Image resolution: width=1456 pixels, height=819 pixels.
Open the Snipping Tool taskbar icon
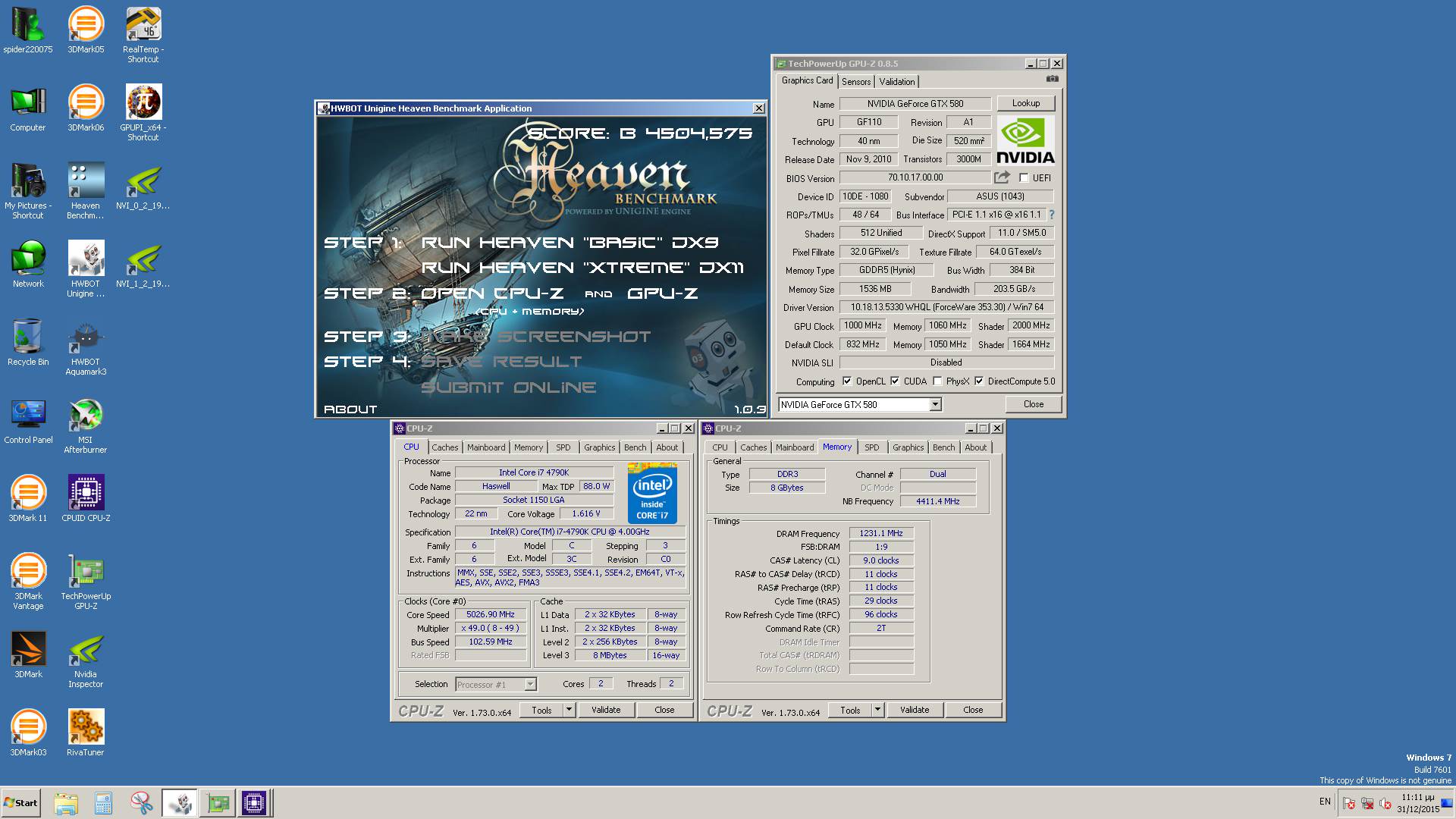142,803
